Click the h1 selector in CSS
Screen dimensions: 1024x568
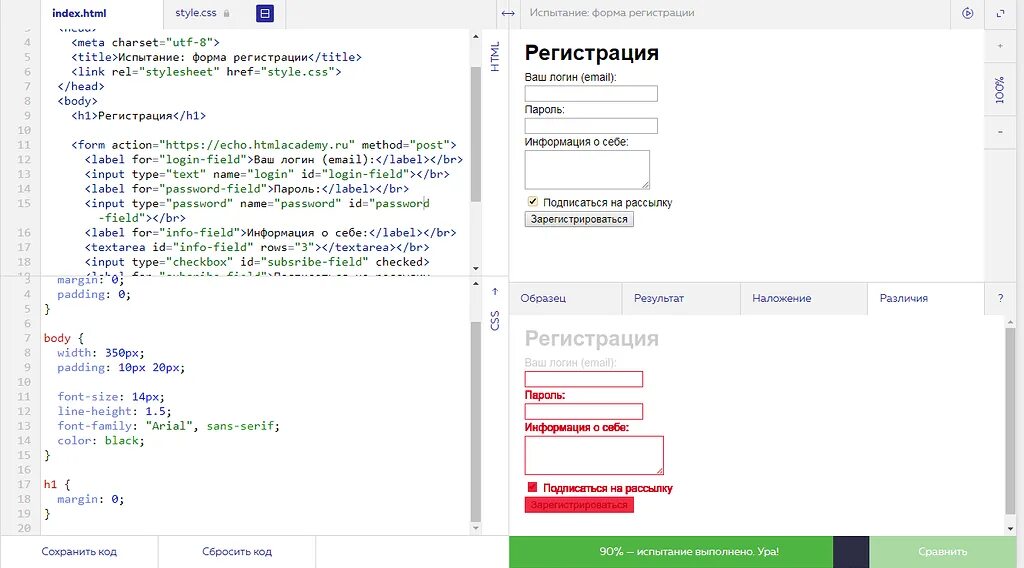[x=50, y=484]
